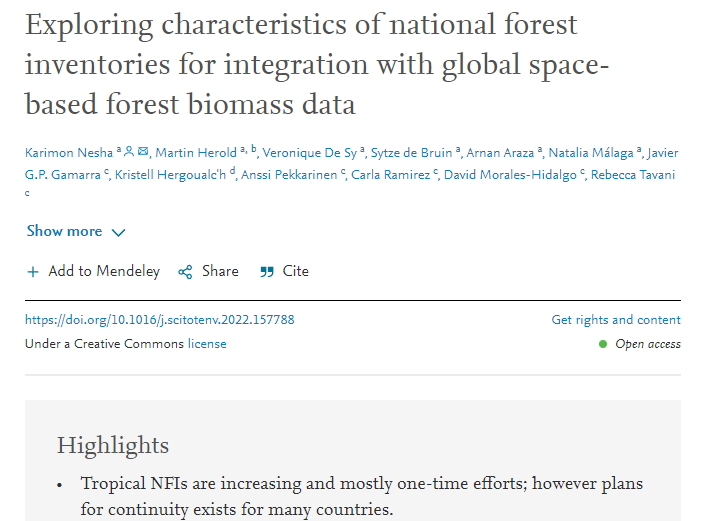Click the Cite button label
The image size is (702, 521).
tap(295, 271)
